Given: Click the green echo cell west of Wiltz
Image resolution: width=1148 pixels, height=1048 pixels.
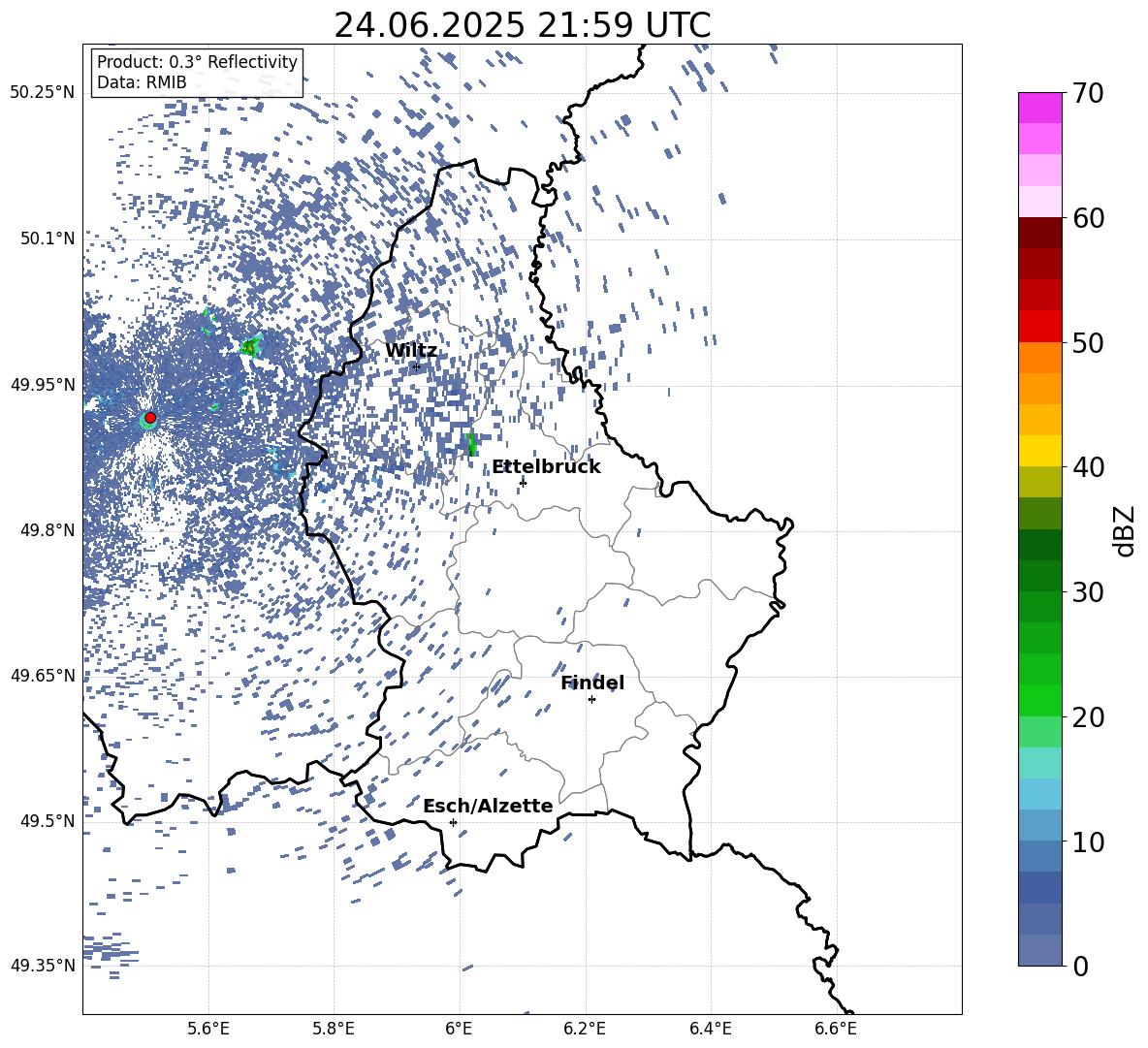Looking at the screenshot, I should [x=251, y=345].
